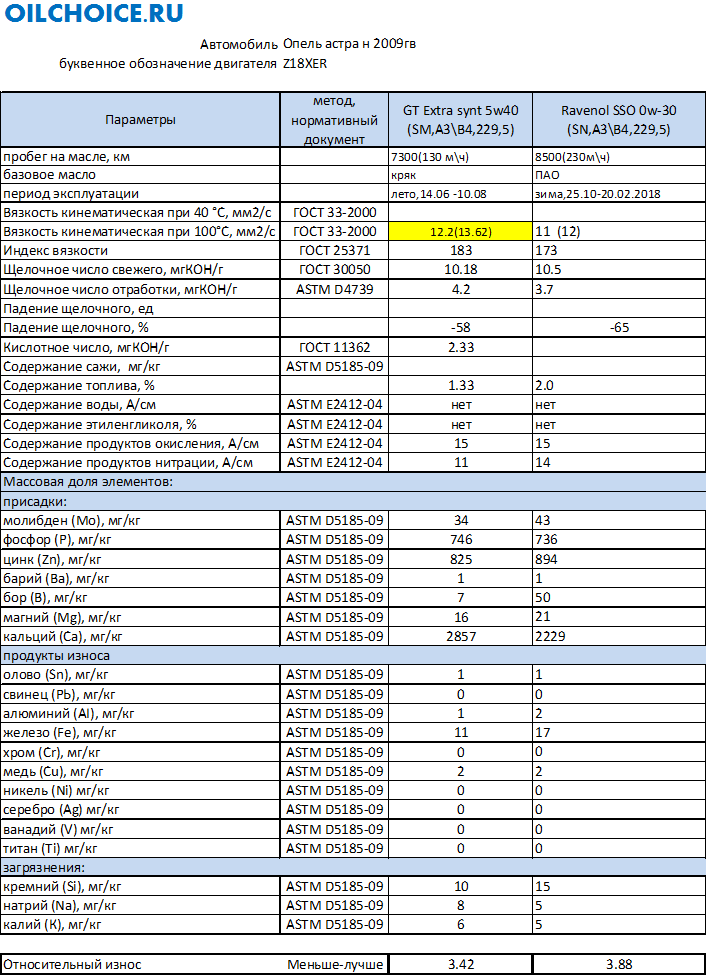Image resolution: width=708 pixels, height=977 pixels.
Task: Select iron value 17
Action: pos(543,732)
